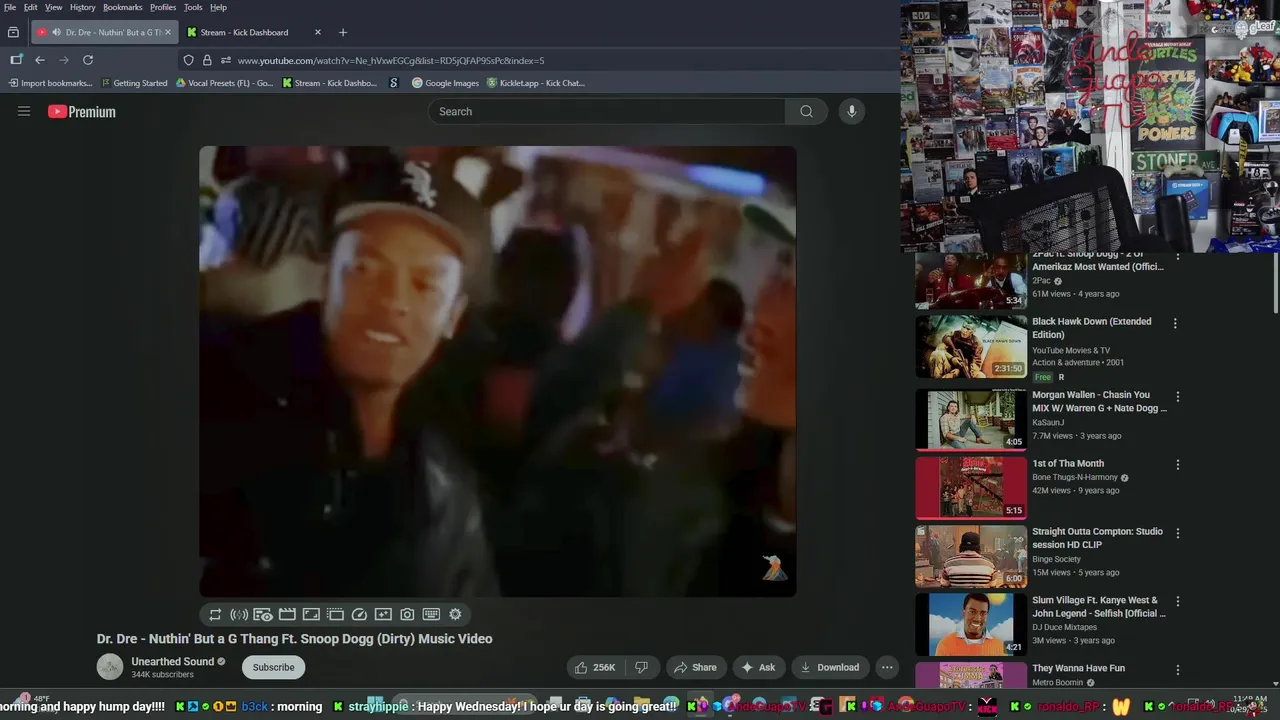Viewport: 1280px width, 720px height.
Task: Subscribe to Unearthed Sound
Action: [273, 667]
